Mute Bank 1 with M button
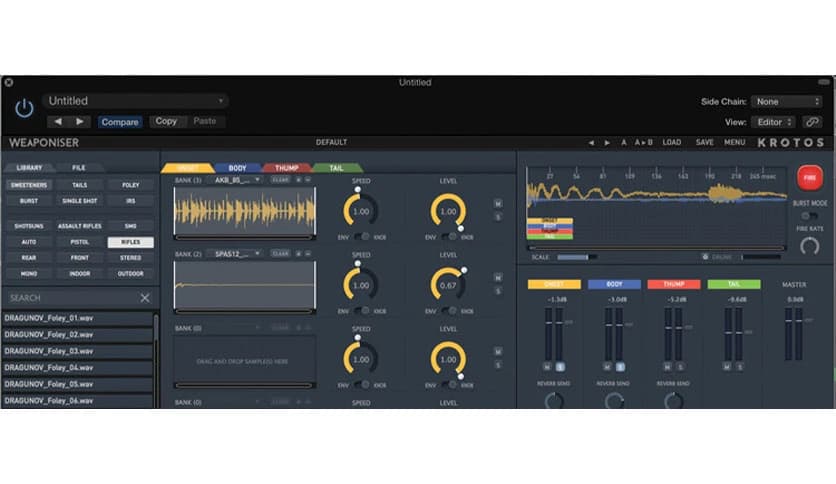 [498, 204]
